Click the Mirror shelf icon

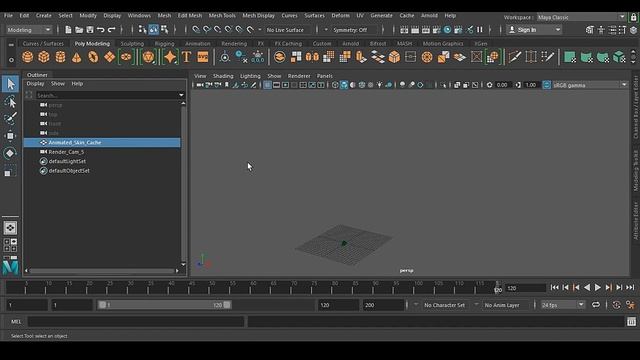click(312, 57)
